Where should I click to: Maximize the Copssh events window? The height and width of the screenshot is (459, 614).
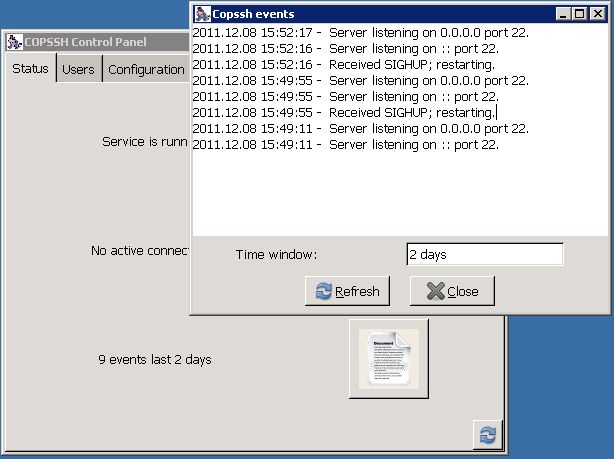[579, 14]
